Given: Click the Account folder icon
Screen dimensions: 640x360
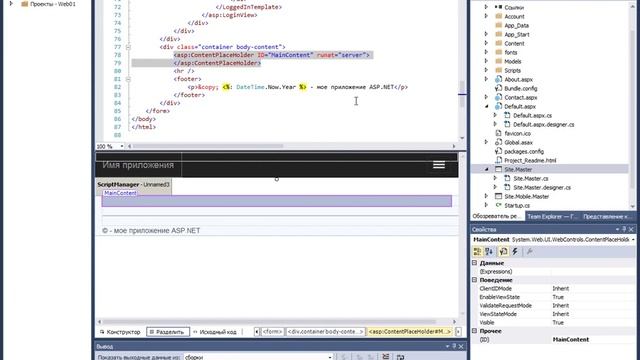Looking at the screenshot, I should [498, 16].
